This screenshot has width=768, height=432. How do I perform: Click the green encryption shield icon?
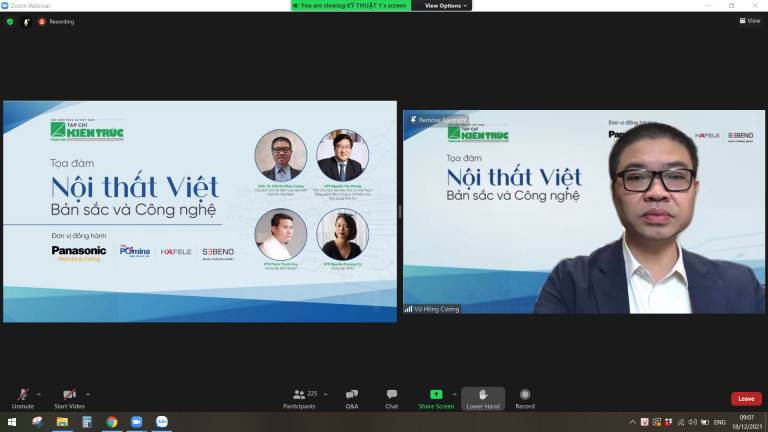point(10,21)
